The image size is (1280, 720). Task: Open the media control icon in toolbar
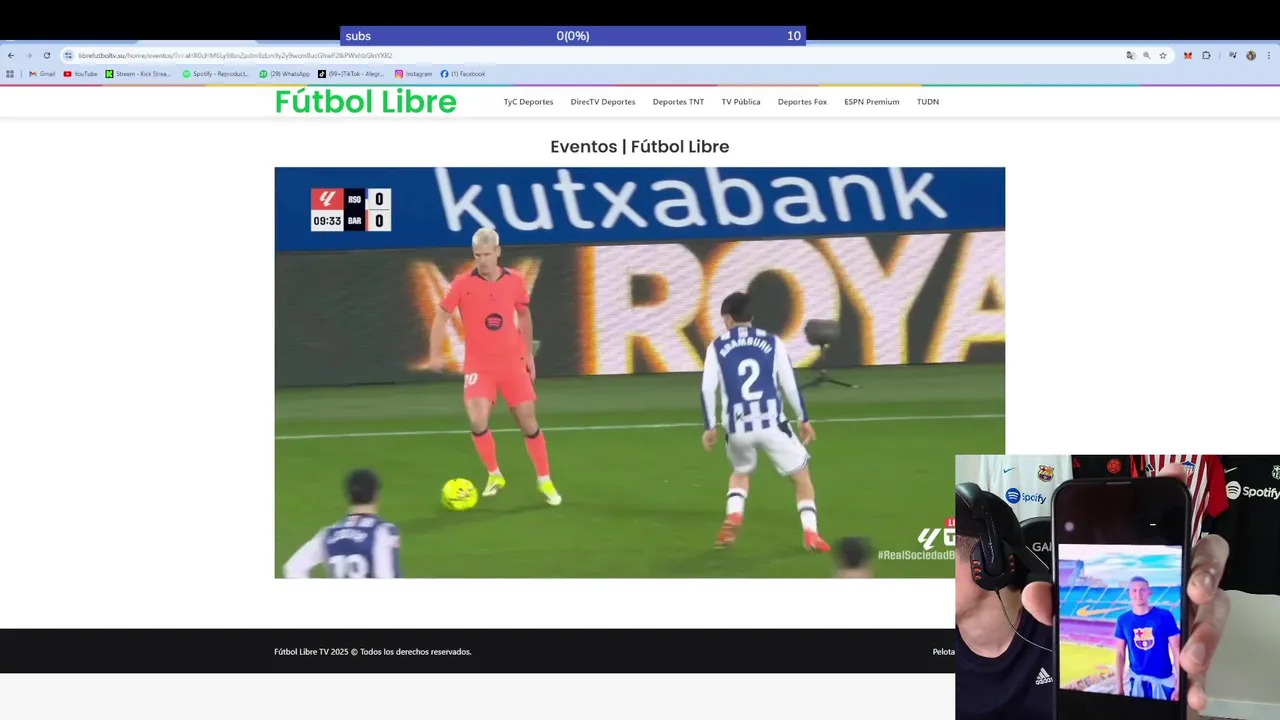click(x=1232, y=55)
